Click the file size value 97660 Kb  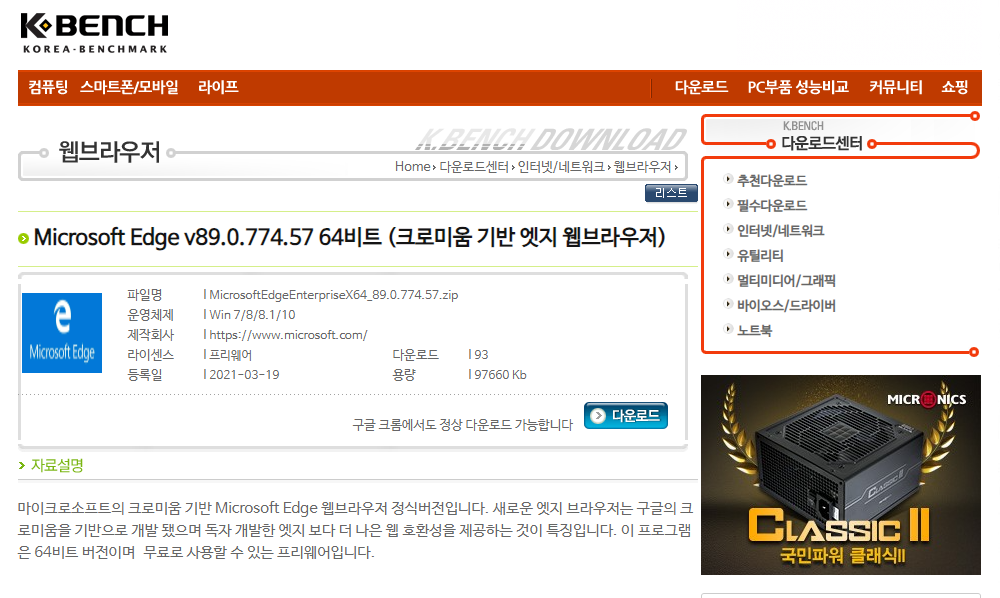(500, 375)
